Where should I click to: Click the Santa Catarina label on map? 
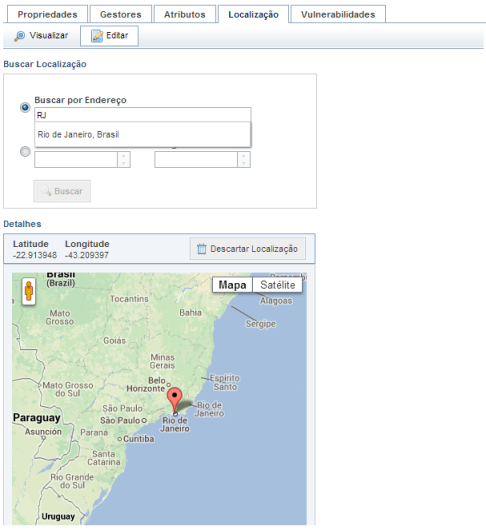click(104, 458)
